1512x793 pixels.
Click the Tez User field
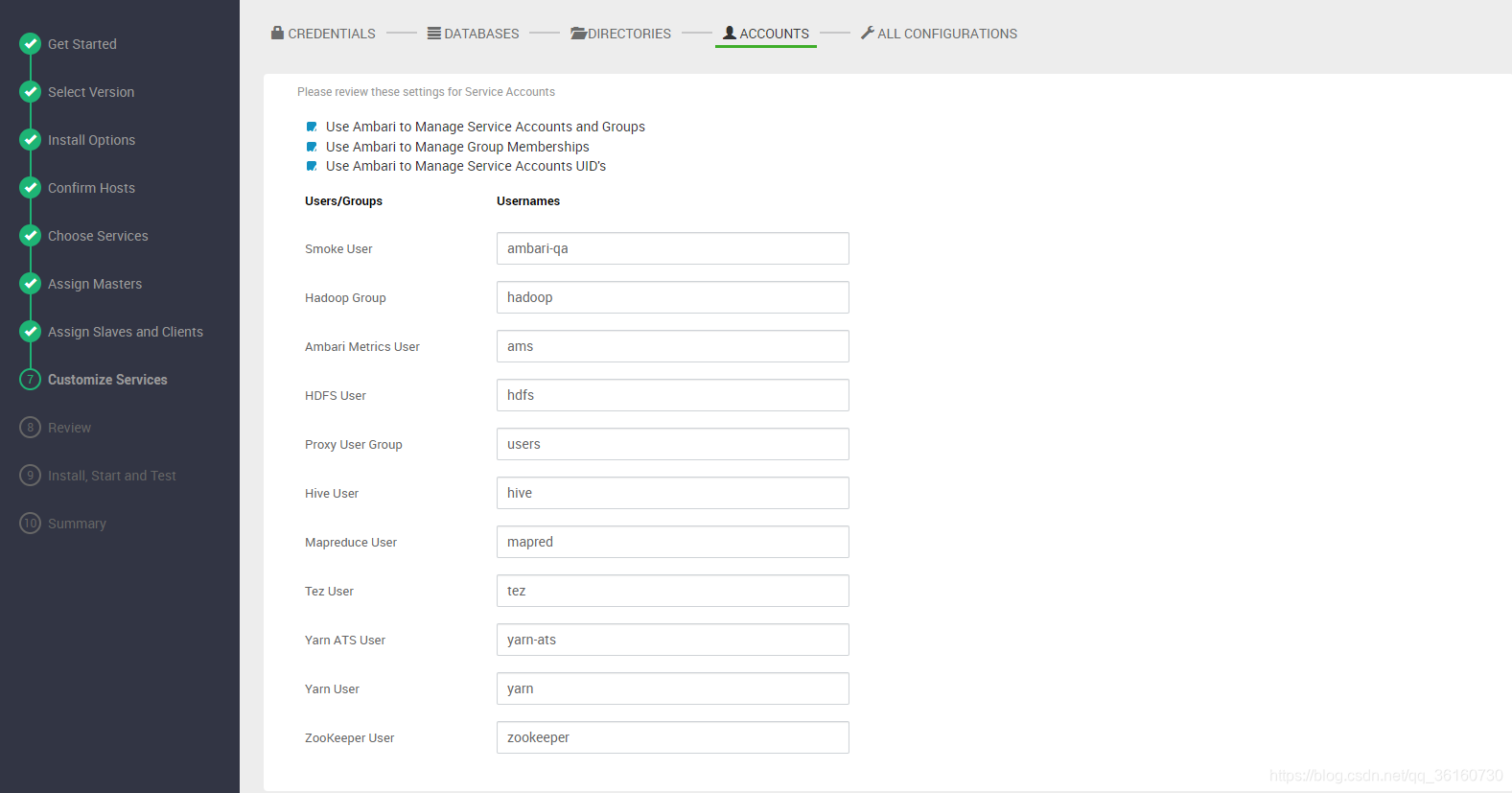[x=673, y=591]
